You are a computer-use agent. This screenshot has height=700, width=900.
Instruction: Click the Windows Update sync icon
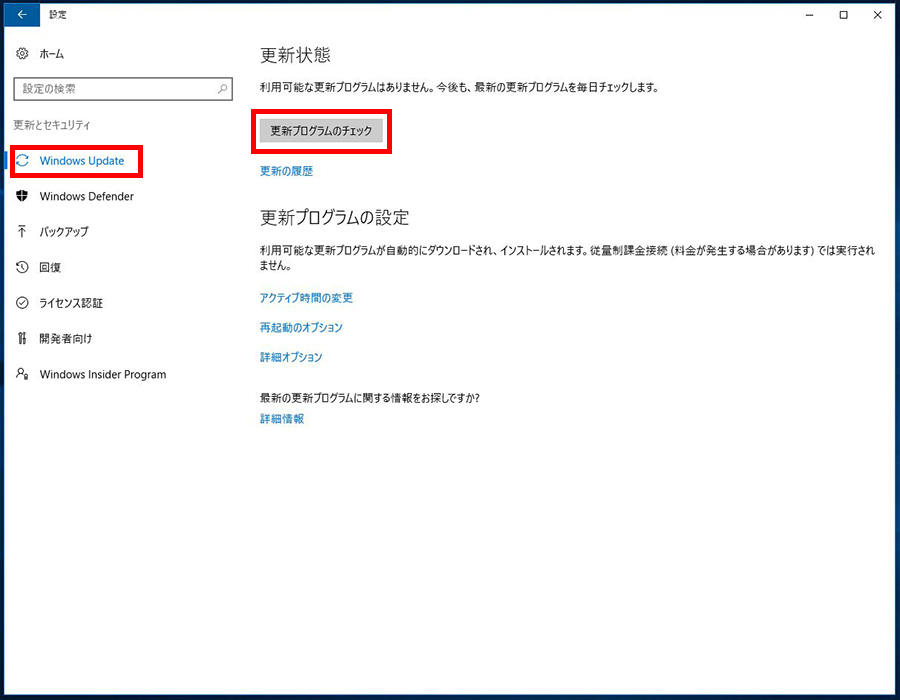(x=22, y=161)
